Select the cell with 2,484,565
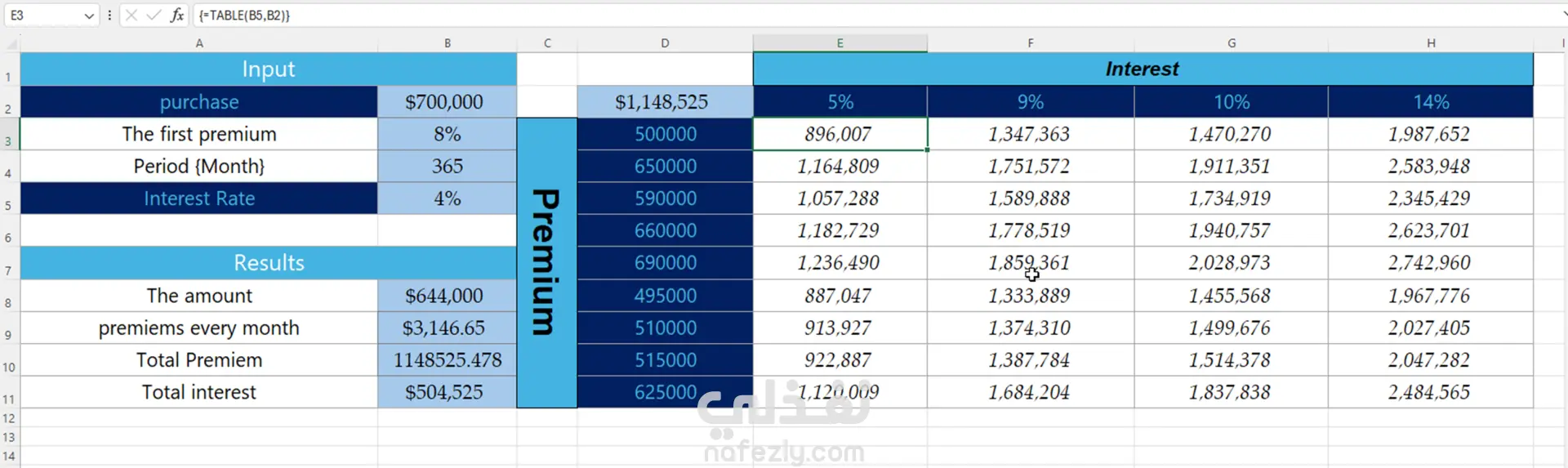 click(x=1431, y=392)
